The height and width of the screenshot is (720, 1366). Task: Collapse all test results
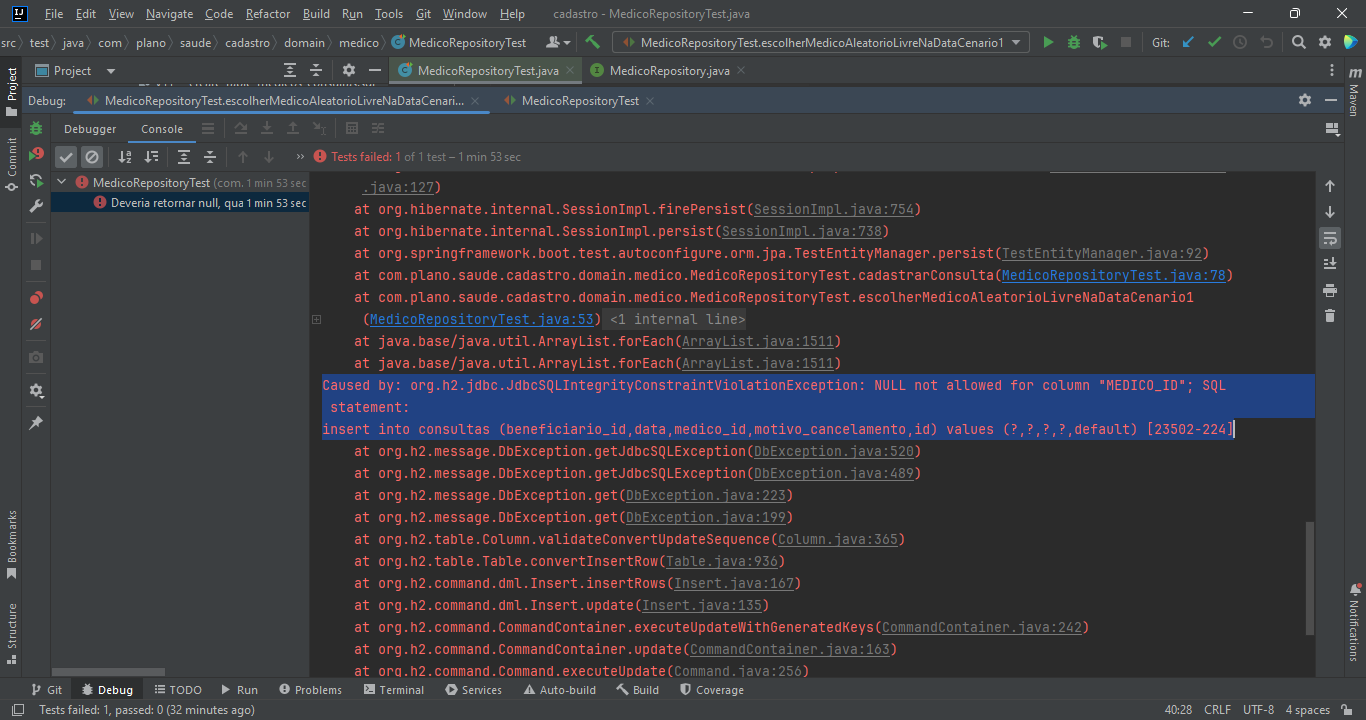click(x=210, y=157)
